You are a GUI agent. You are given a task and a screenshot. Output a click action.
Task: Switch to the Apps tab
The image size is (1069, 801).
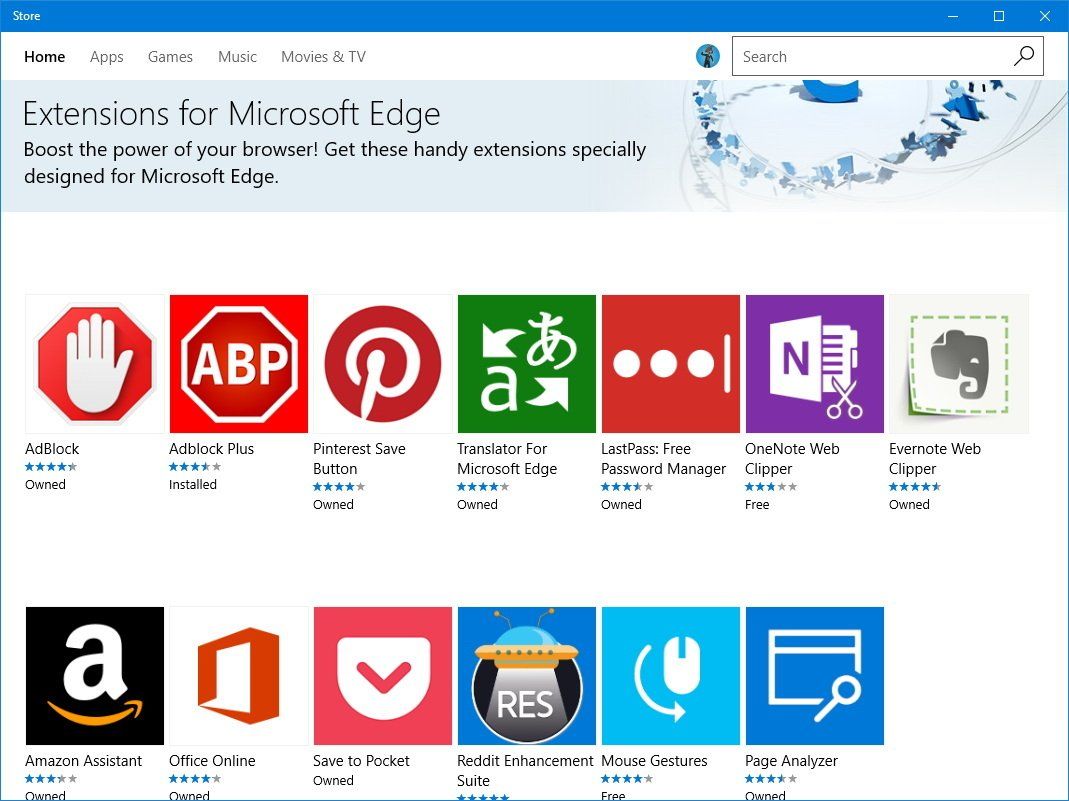click(106, 57)
